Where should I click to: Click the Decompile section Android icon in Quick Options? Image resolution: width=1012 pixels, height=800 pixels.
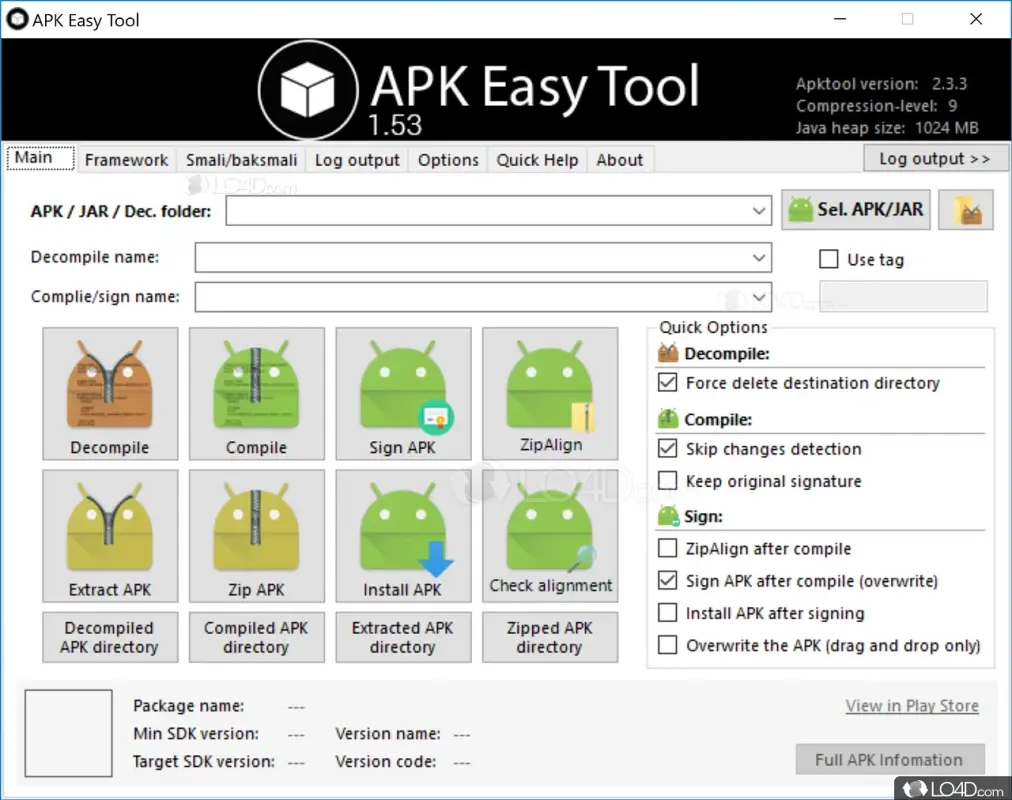pyautogui.click(x=668, y=354)
